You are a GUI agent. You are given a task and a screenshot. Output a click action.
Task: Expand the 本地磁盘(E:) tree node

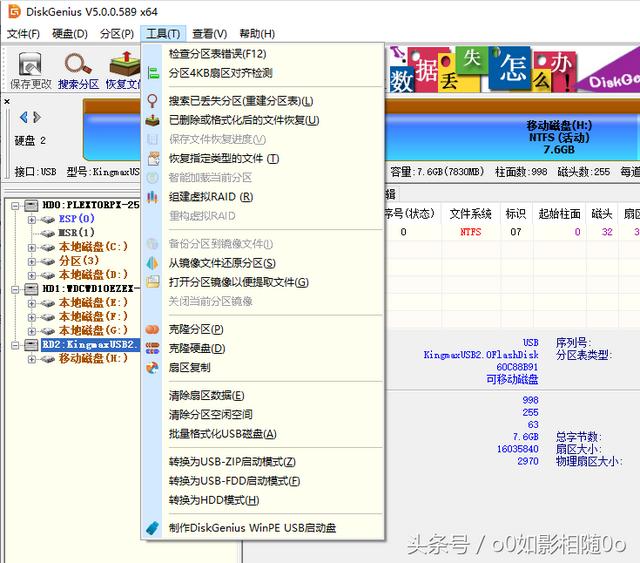(x=31, y=303)
